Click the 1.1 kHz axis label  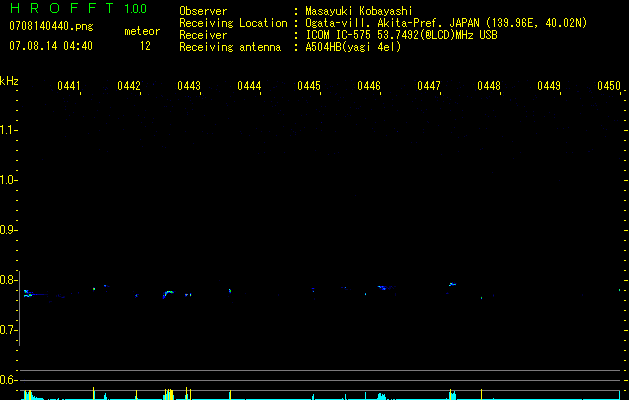pyautogui.click(x=7, y=130)
